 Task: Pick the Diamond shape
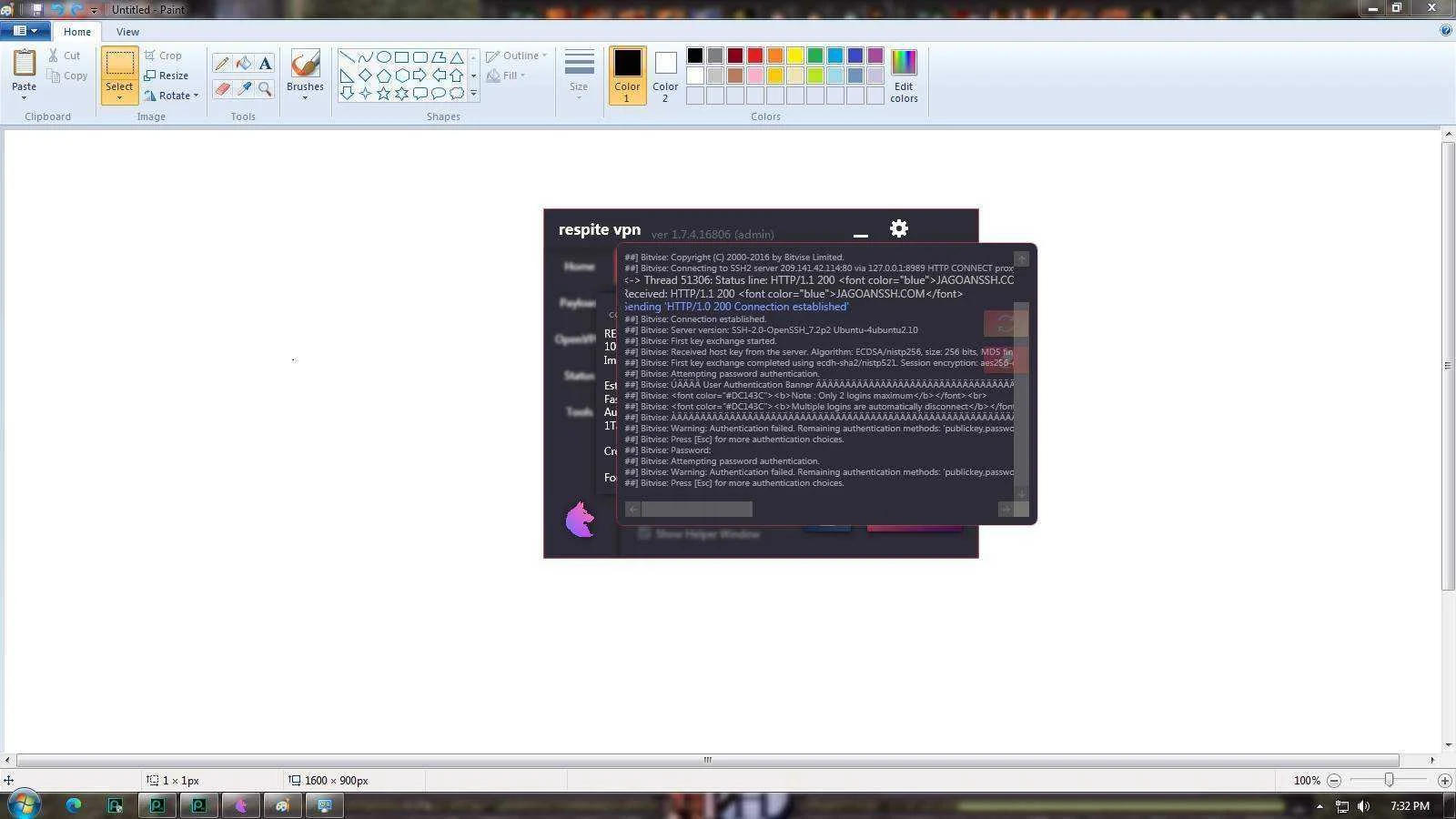point(365,75)
